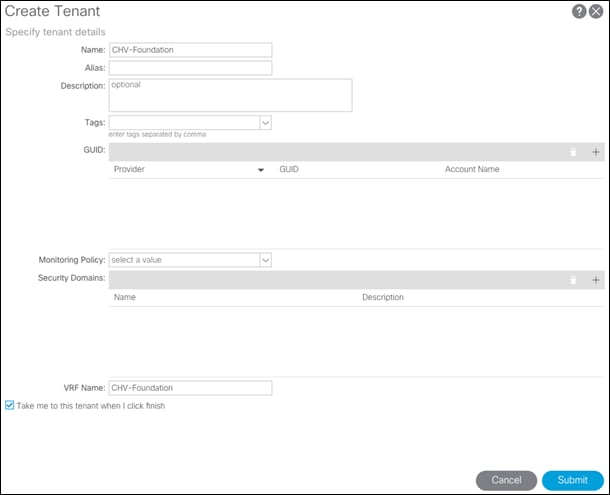Open the Tags dropdown arrow
610x495 pixels.
(265, 123)
